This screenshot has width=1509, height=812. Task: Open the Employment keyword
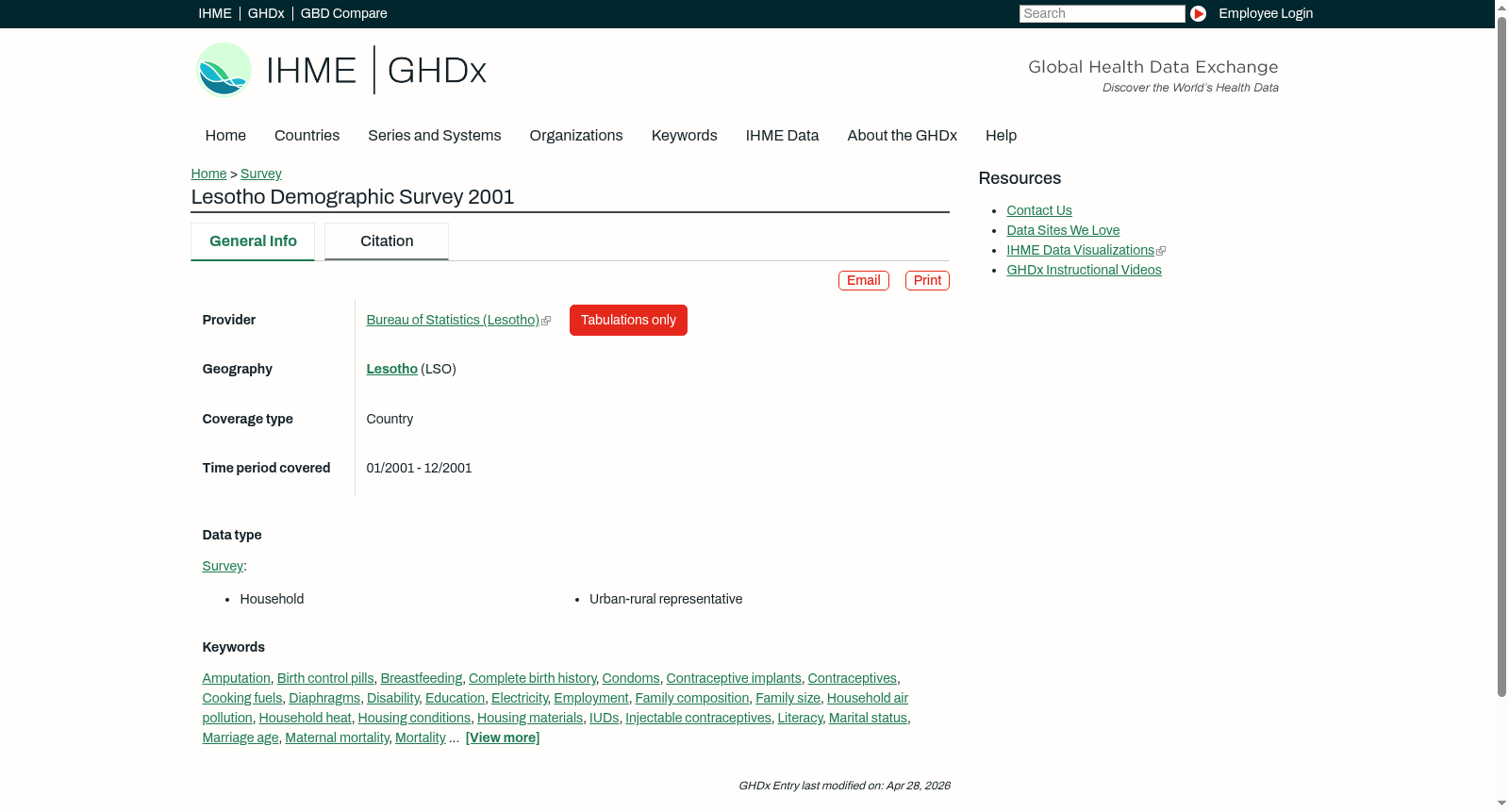click(x=591, y=699)
